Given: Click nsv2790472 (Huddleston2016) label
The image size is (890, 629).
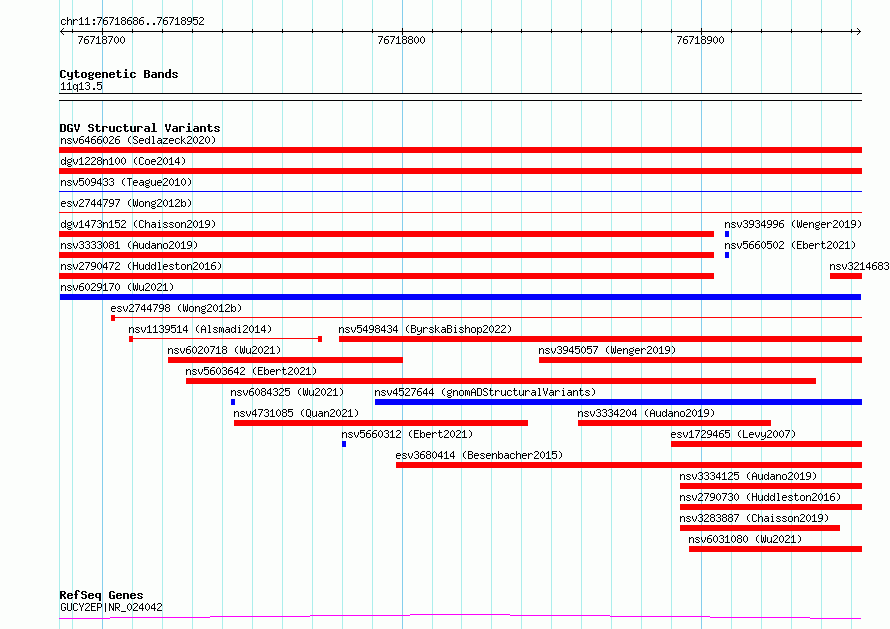Looking at the screenshot, I should [x=141, y=266].
